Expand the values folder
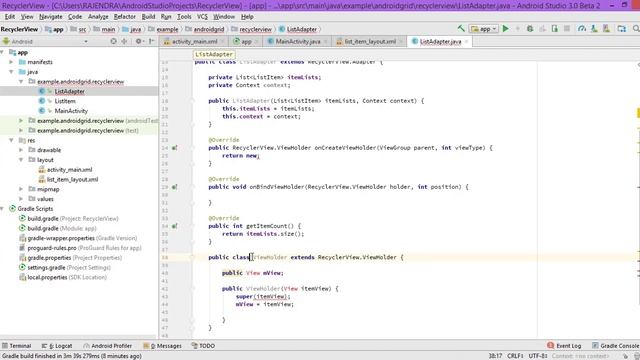Image resolution: width=640 pixels, height=360 pixels. pyautogui.click(x=21, y=199)
